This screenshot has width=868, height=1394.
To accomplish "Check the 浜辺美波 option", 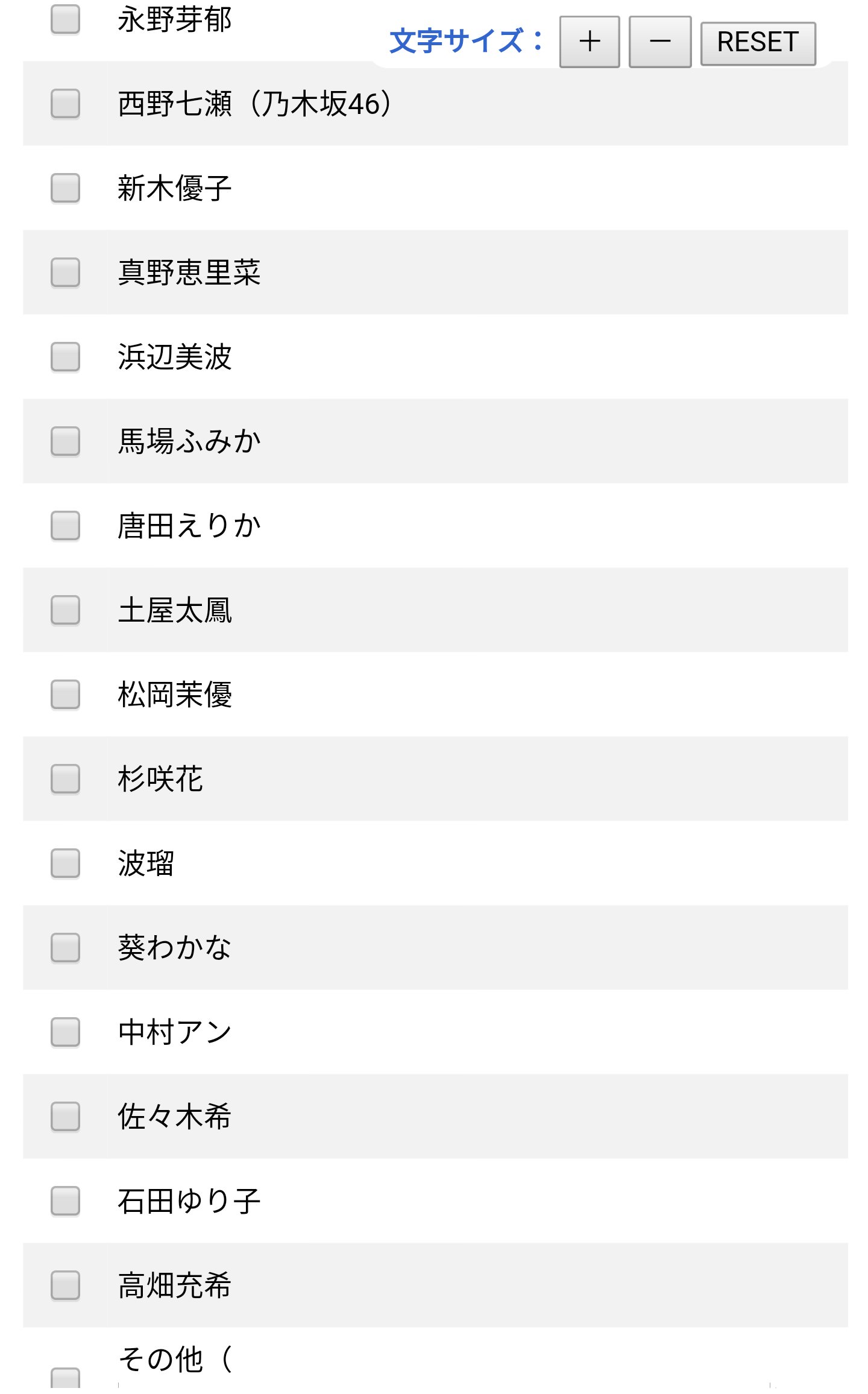I will pos(66,357).
